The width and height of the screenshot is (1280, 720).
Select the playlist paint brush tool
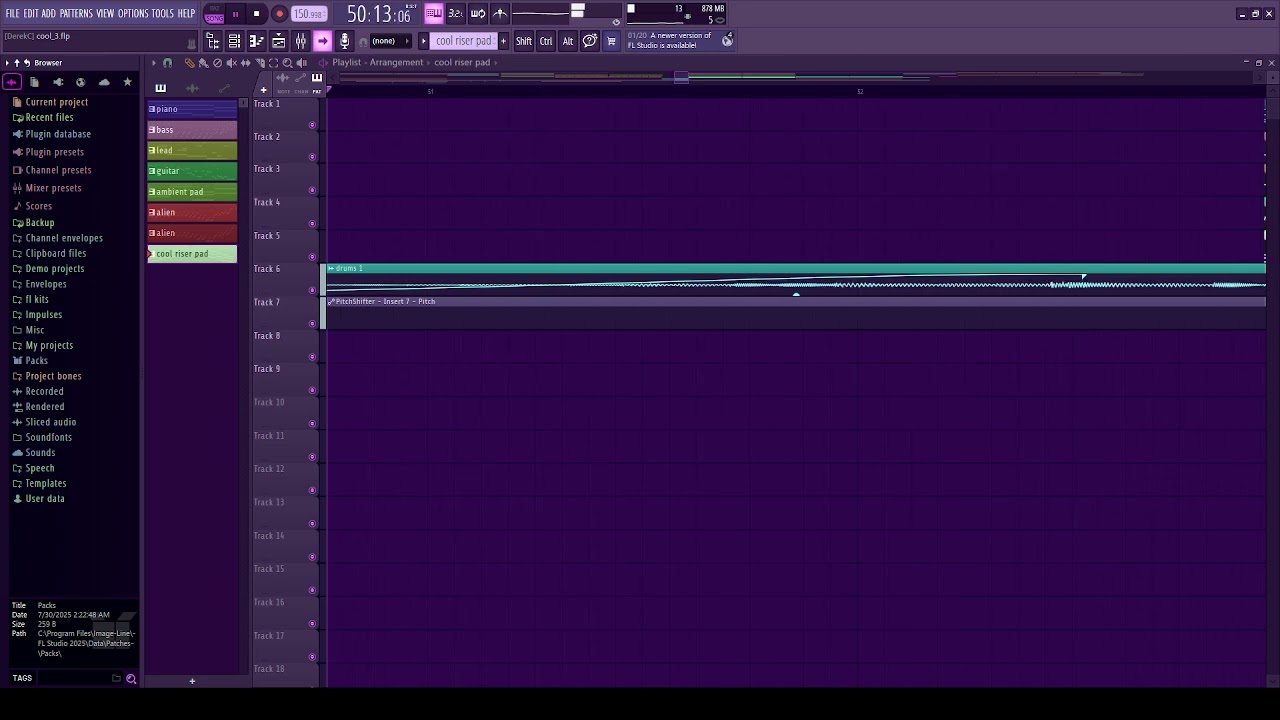click(203, 63)
